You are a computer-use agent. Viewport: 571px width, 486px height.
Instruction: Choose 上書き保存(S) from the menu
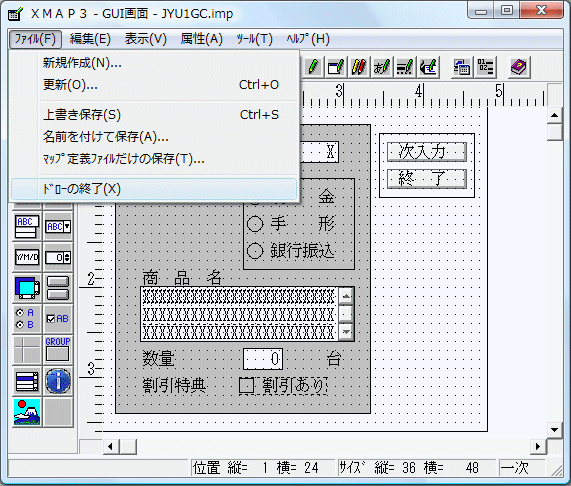(154, 115)
